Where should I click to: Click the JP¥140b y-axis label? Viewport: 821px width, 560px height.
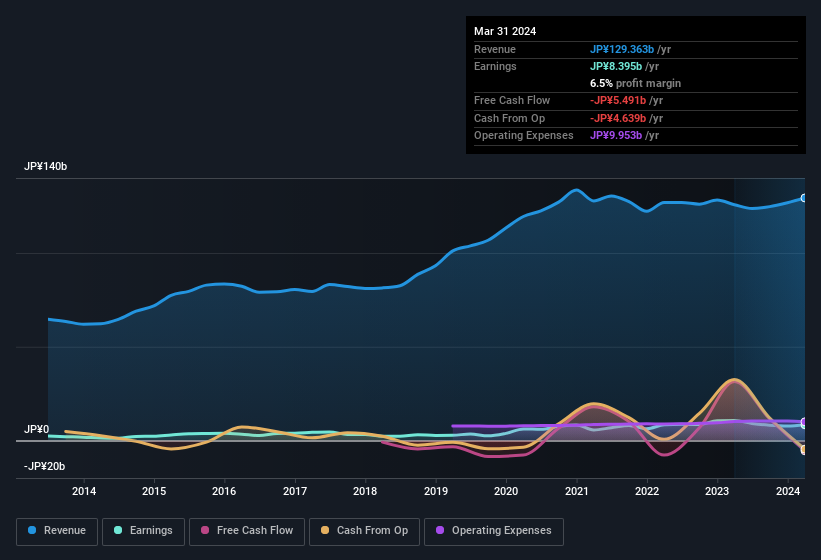46,166
